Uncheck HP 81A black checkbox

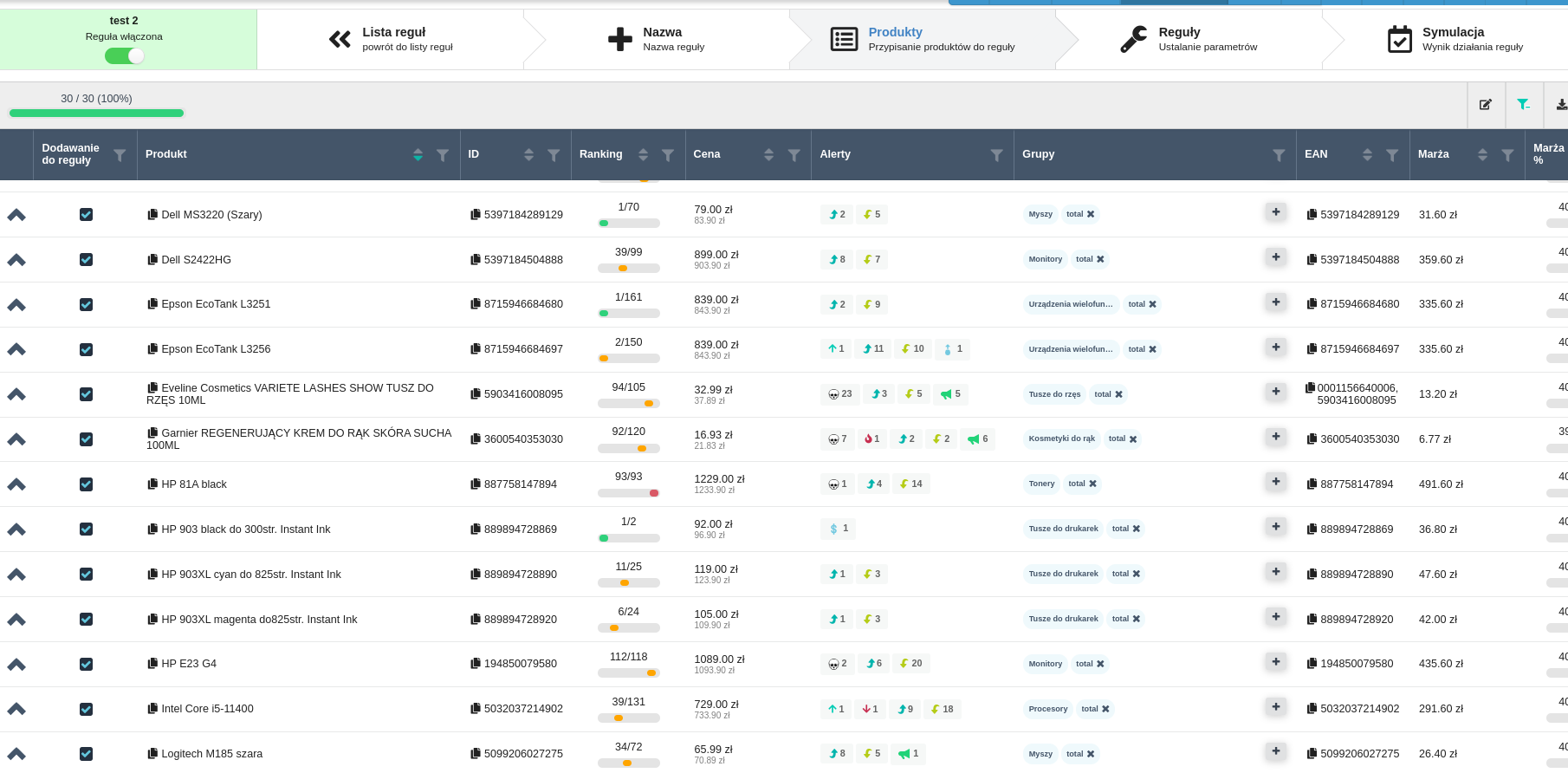coord(86,484)
